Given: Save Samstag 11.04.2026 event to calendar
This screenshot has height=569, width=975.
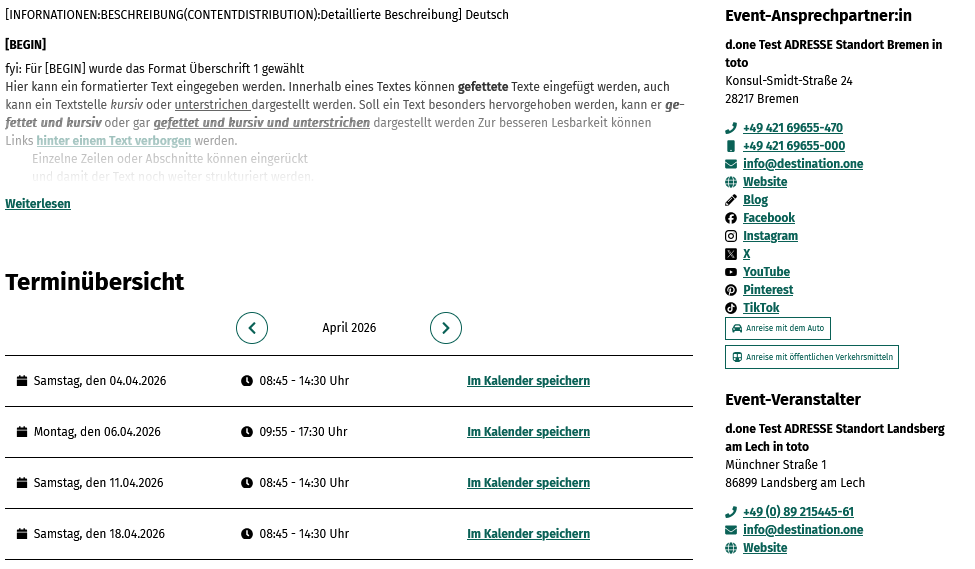Looking at the screenshot, I should click(528, 483).
